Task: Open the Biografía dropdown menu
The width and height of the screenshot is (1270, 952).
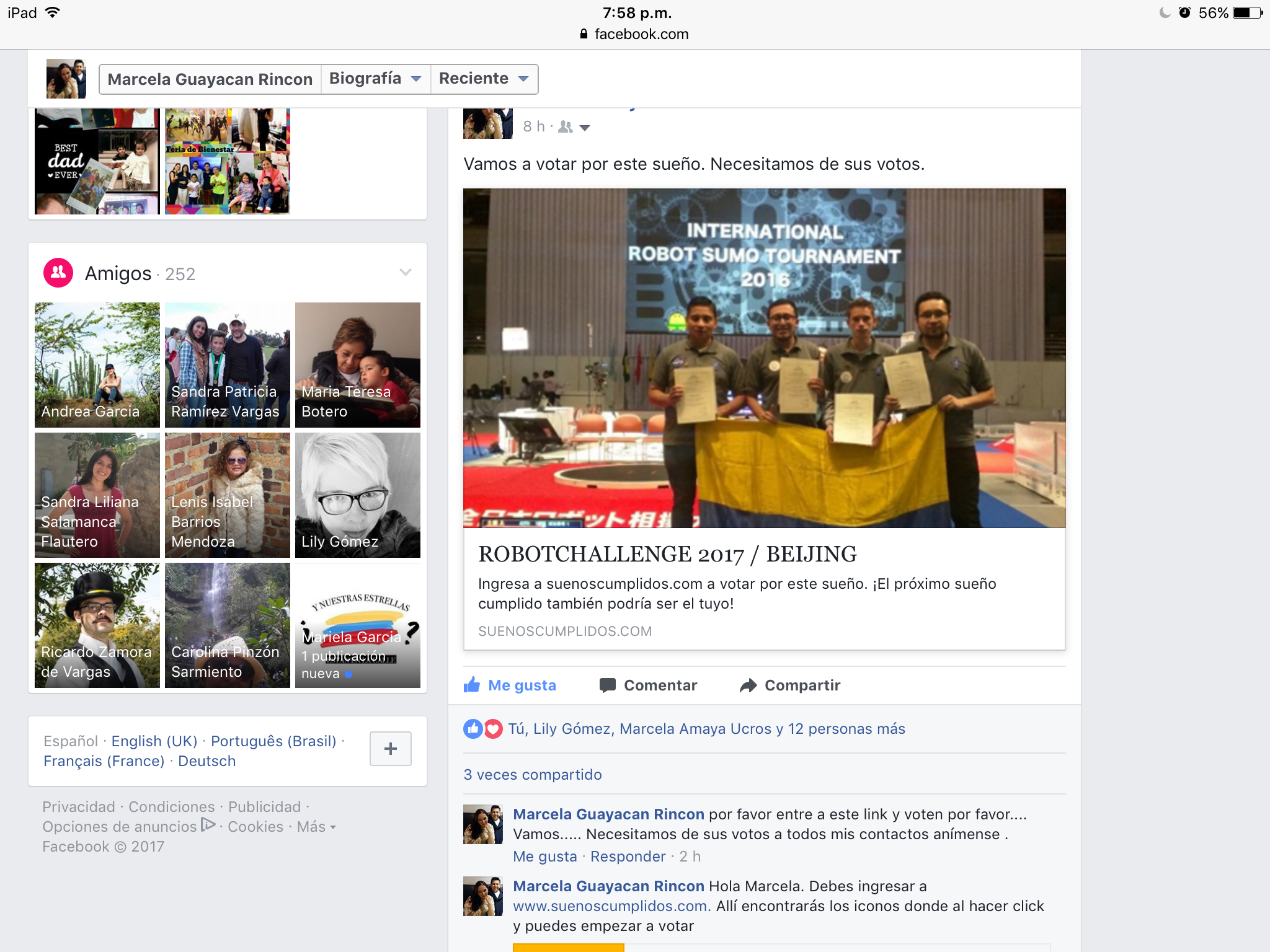Action: (x=375, y=79)
